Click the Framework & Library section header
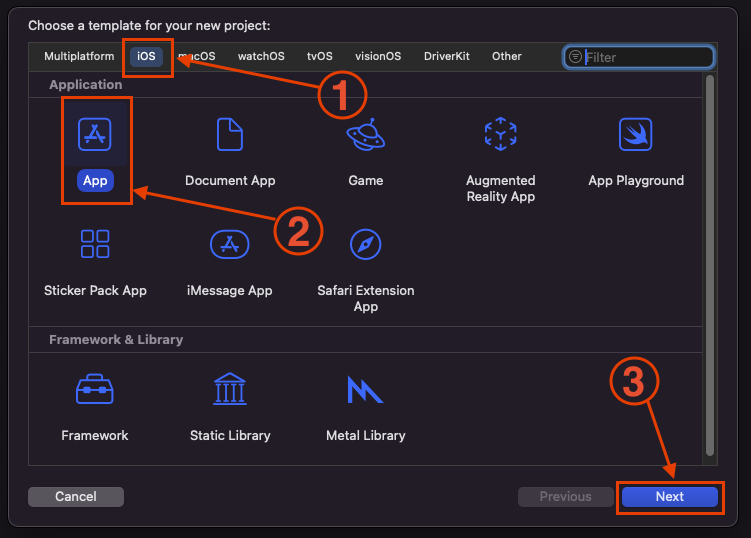 coord(116,340)
